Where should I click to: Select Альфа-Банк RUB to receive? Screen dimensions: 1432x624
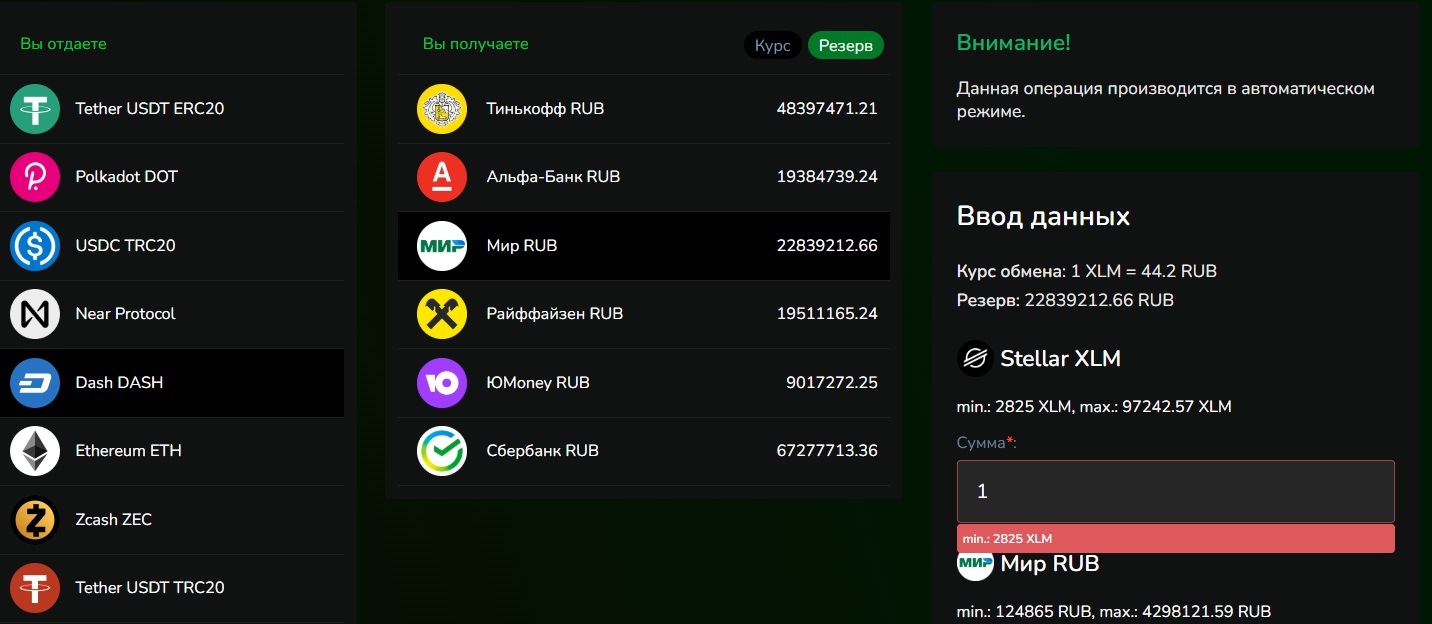644,177
